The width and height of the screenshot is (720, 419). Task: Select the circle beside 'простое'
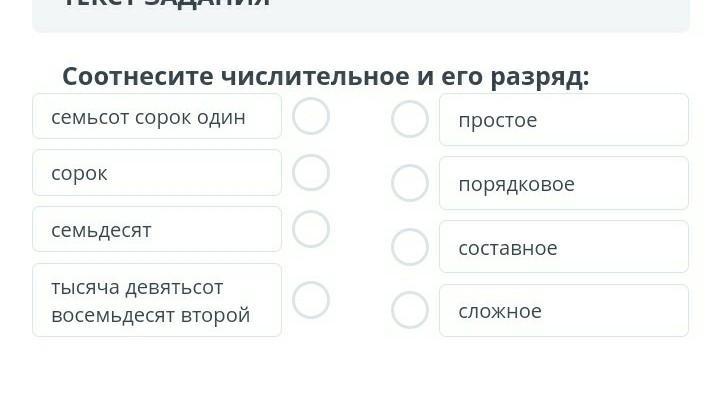pyautogui.click(x=409, y=119)
